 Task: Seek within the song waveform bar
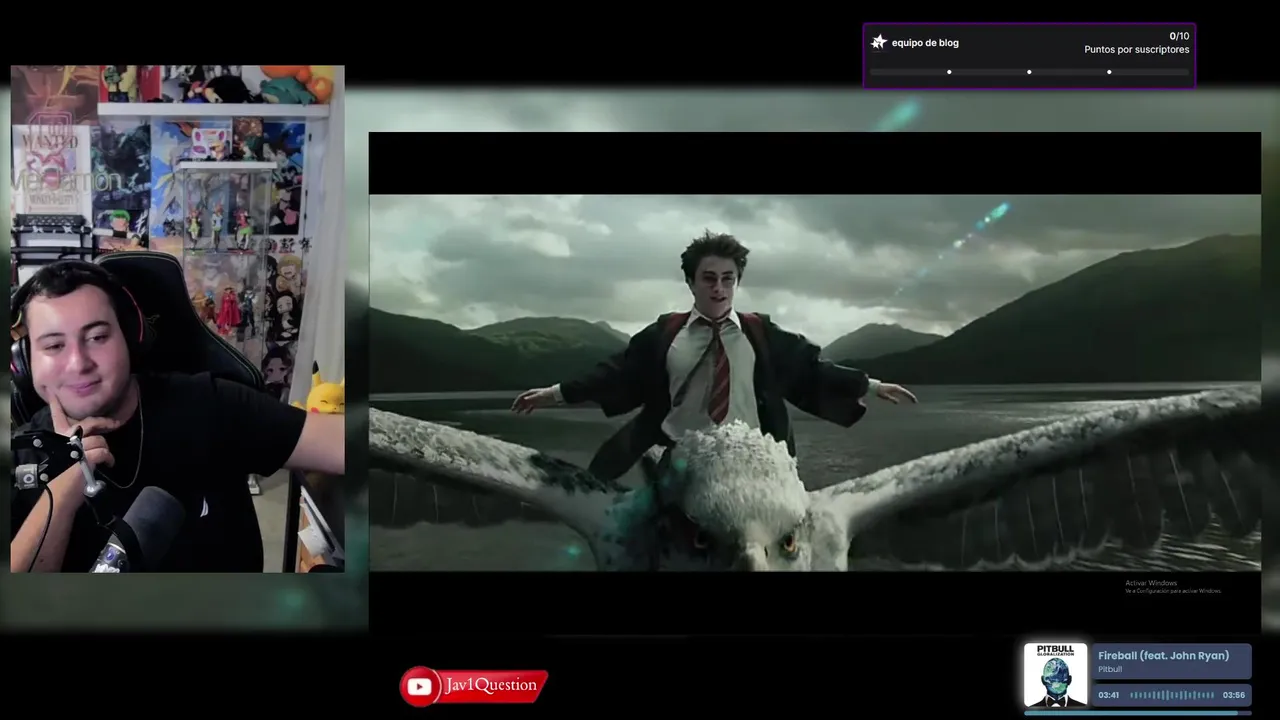click(1172, 695)
